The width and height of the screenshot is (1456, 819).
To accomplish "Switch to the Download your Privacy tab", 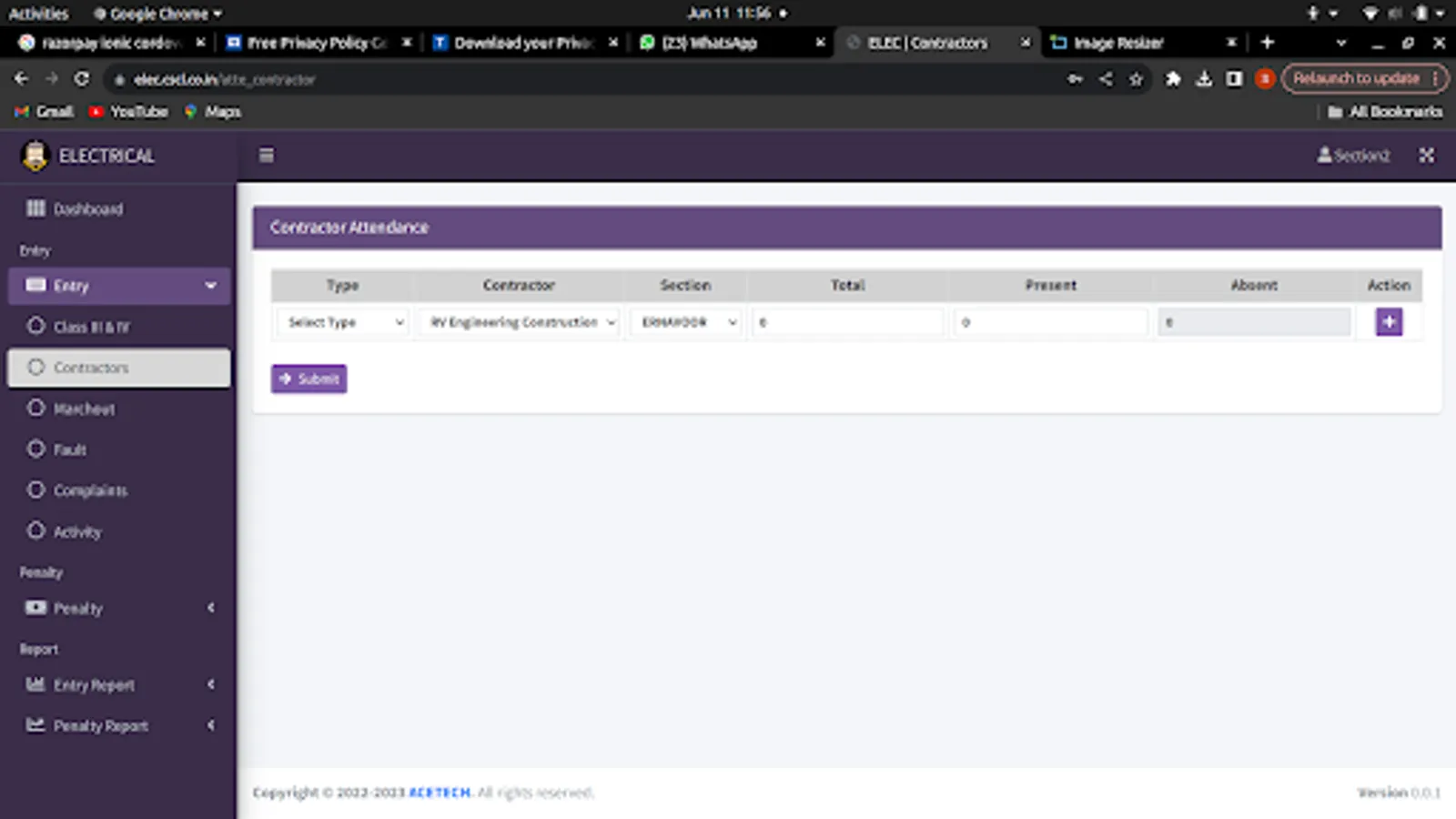I will pos(523,43).
